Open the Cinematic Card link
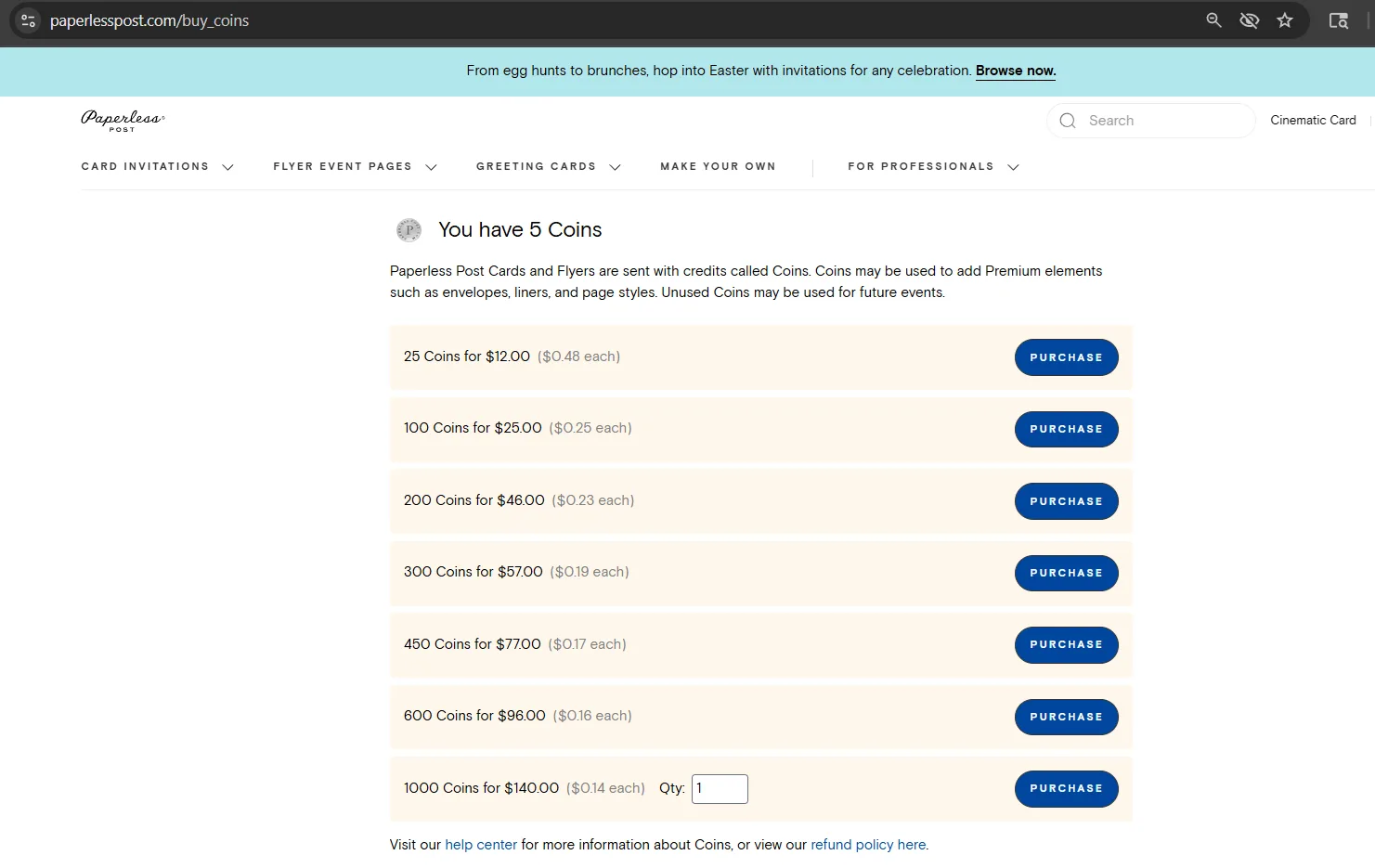 coord(1313,120)
